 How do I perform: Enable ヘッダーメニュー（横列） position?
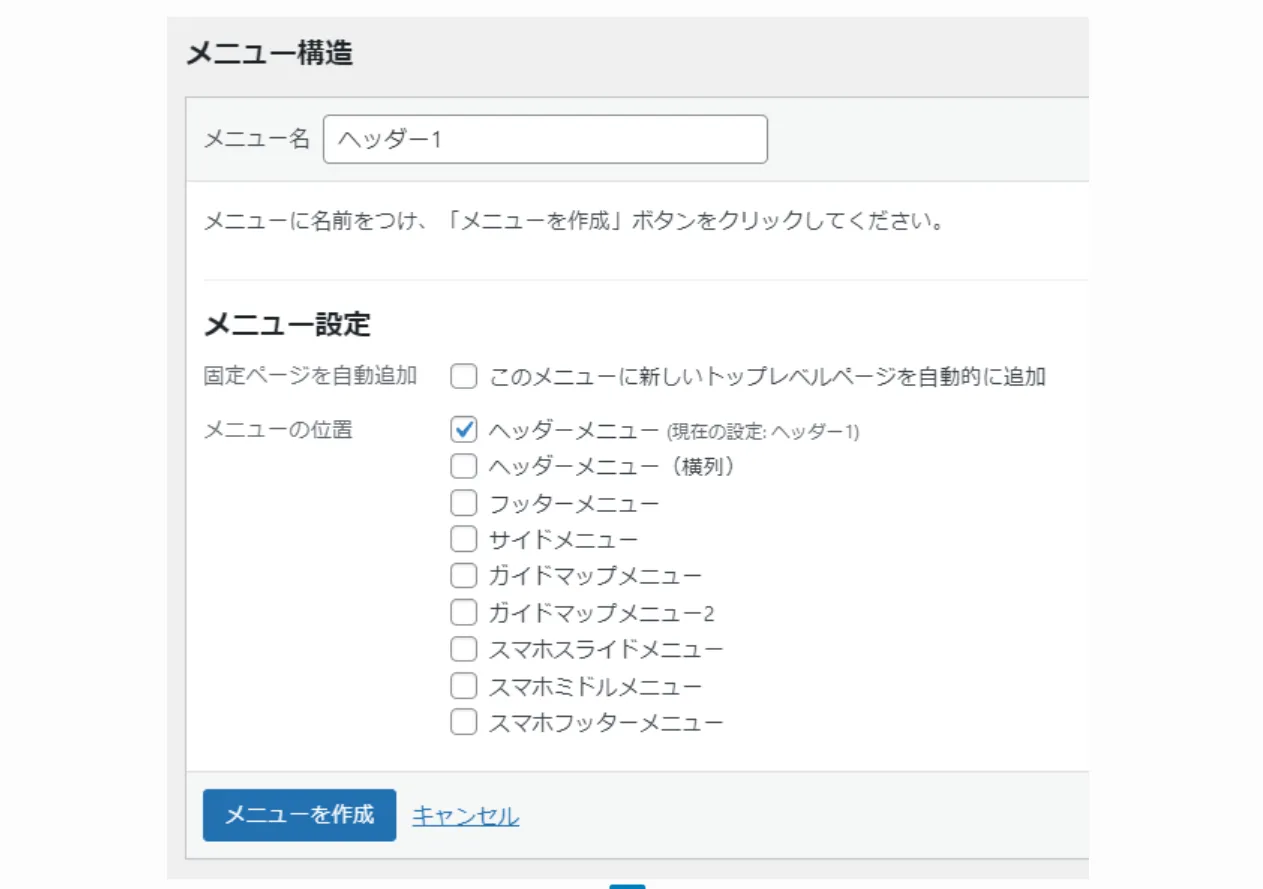click(463, 466)
